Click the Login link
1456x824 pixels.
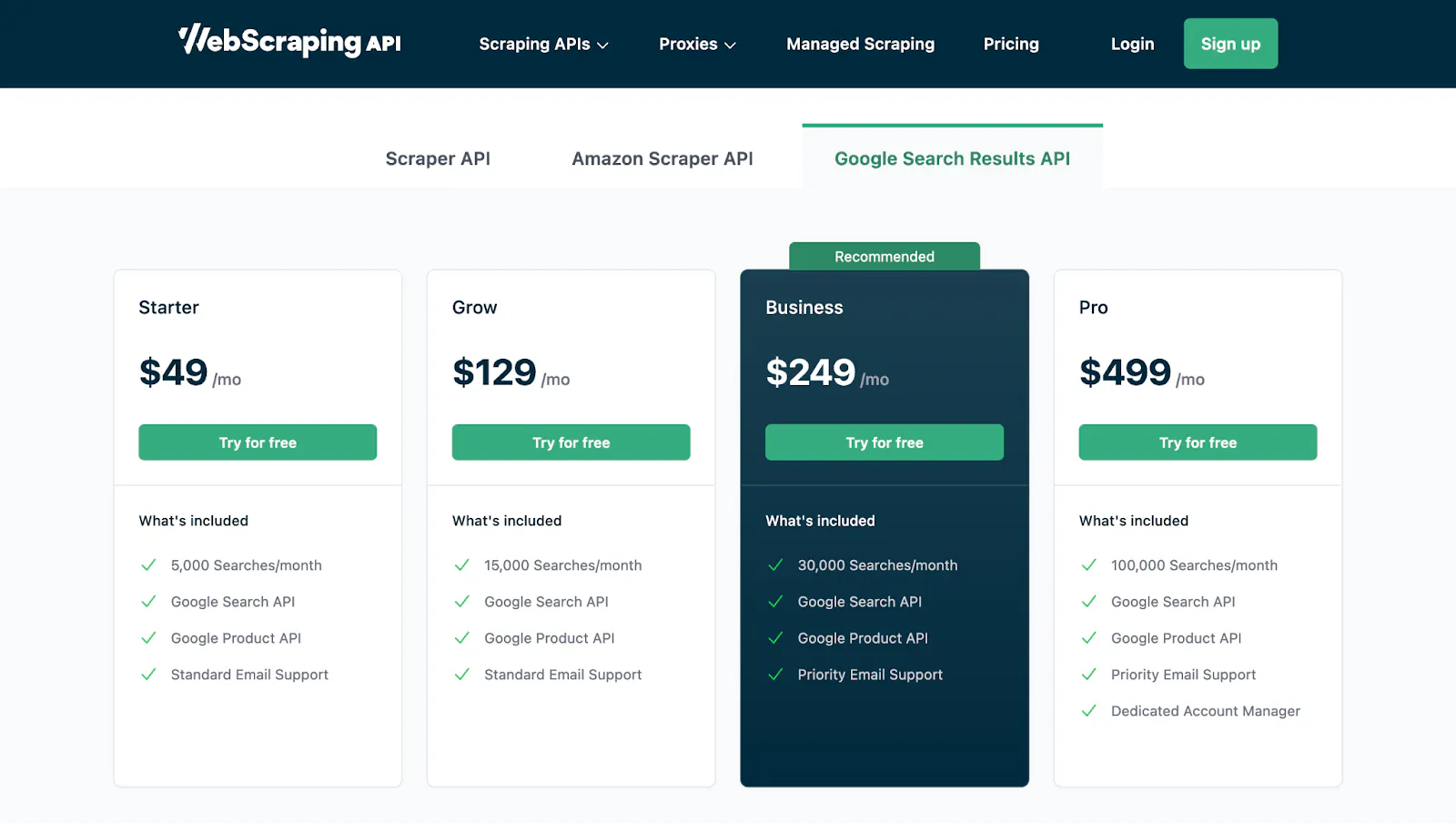[x=1132, y=44]
